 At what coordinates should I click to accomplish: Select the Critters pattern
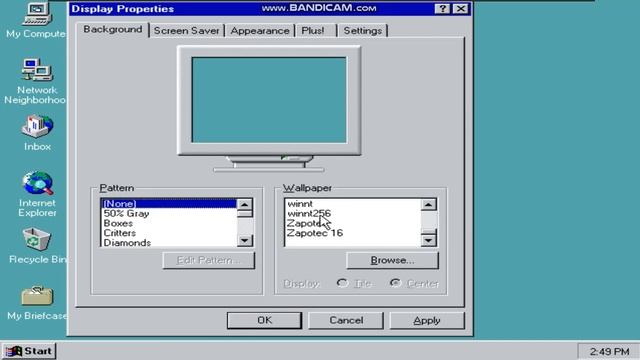pos(169,233)
